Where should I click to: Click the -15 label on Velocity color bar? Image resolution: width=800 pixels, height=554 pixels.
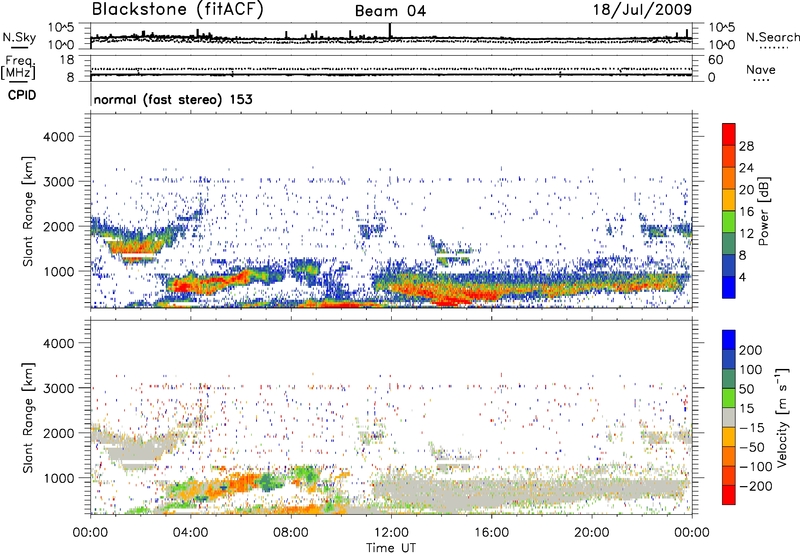point(752,428)
